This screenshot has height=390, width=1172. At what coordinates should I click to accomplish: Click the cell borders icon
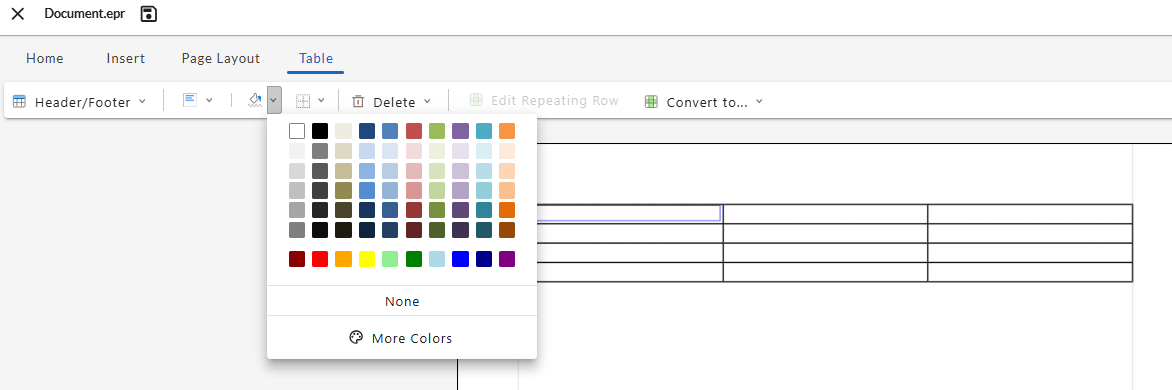click(303, 100)
